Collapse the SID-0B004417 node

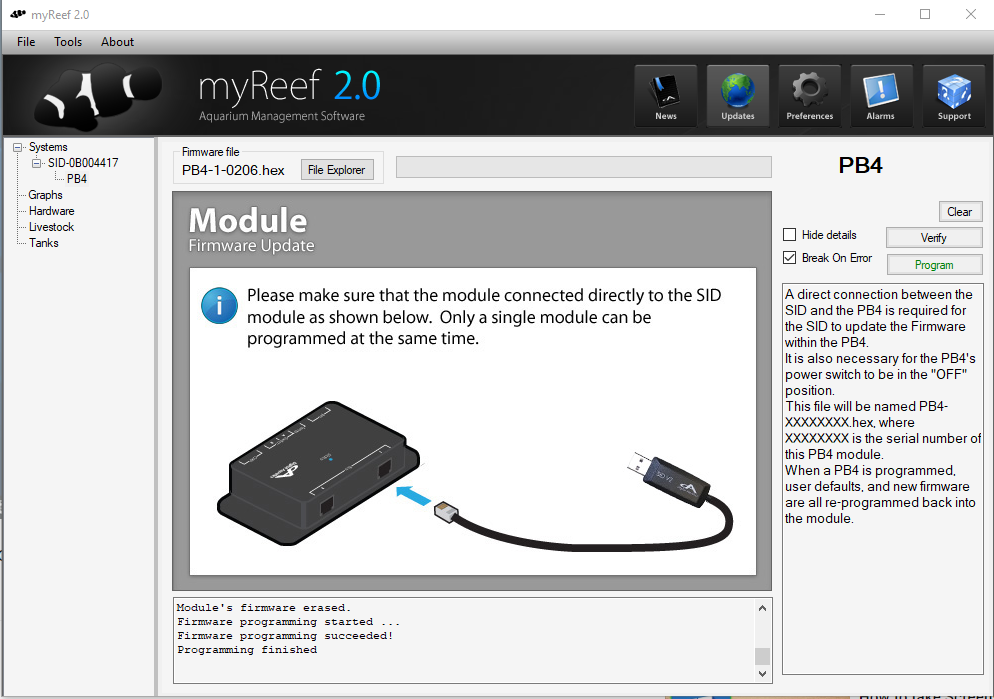[x=36, y=163]
